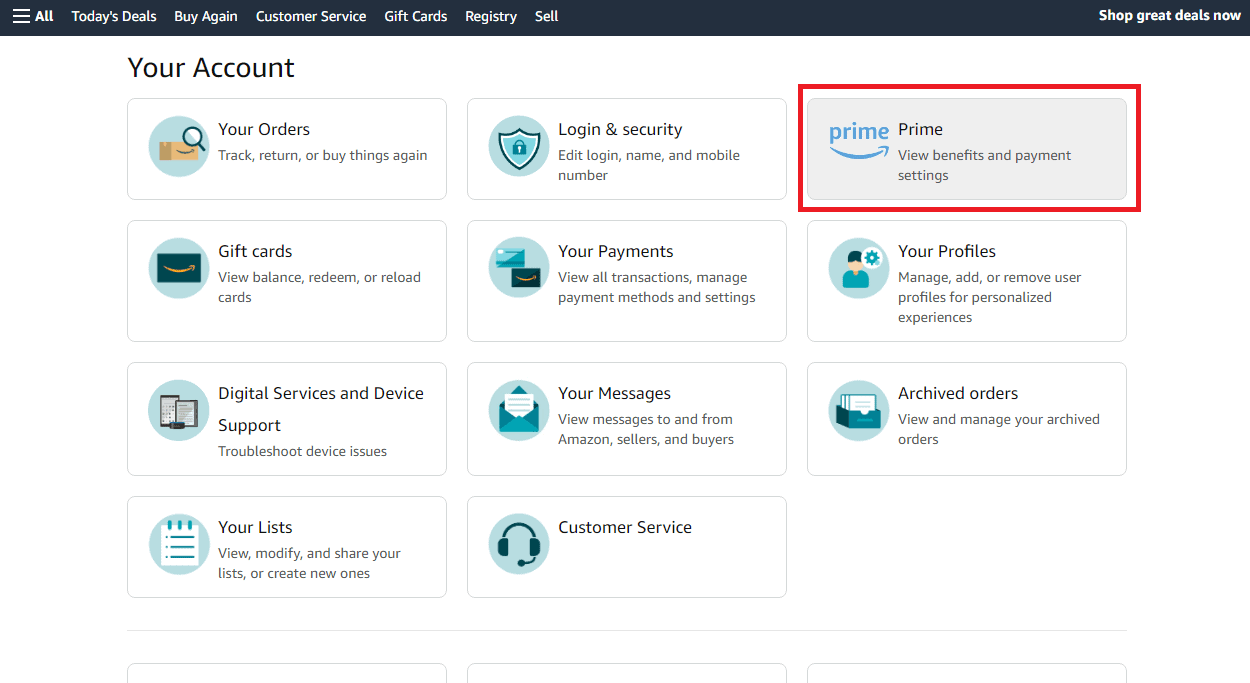This screenshot has width=1250, height=683.
Task: Click the Your Messages envelope icon
Action: coord(519,410)
